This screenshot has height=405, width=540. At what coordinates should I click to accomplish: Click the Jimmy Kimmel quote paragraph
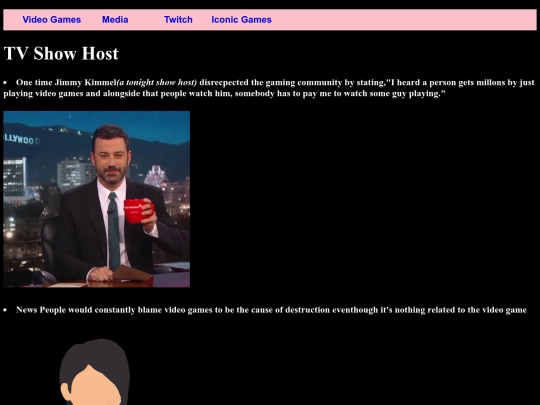pyautogui.click(x=269, y=88)
